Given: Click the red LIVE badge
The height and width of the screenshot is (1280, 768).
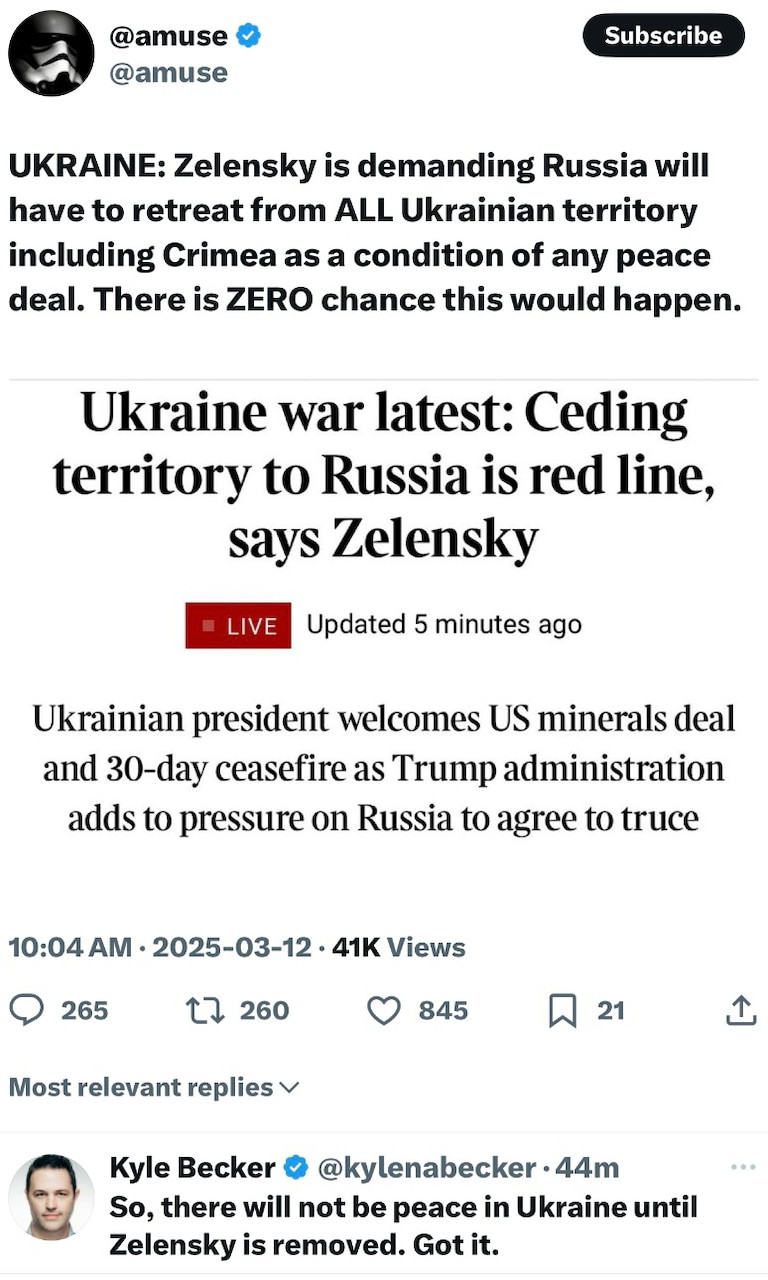Looking at the screenshot, I should pyautogui.click(x=238, y=626).
